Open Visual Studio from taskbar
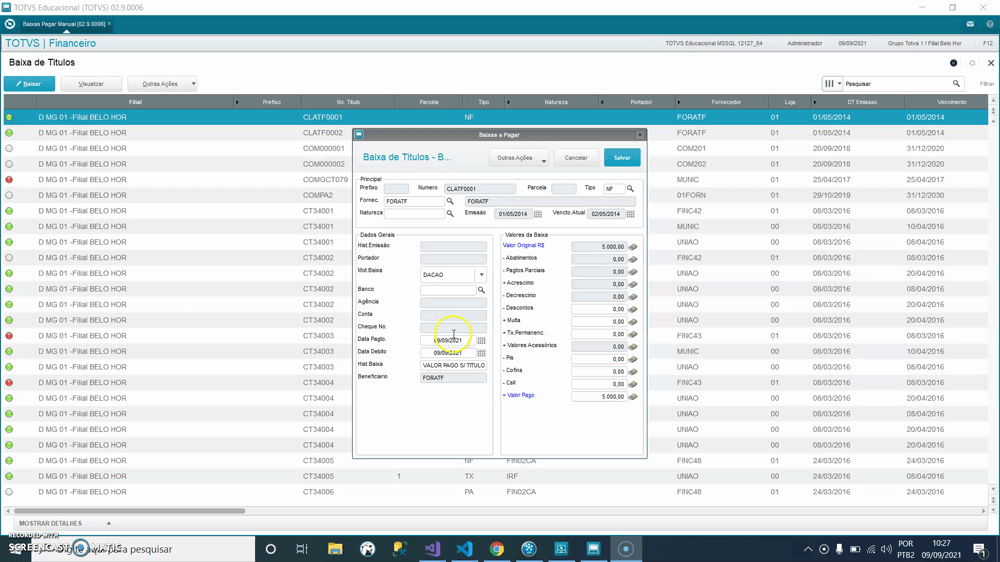The width and height of the screenshot is (1000, 562). pos(432,549)
